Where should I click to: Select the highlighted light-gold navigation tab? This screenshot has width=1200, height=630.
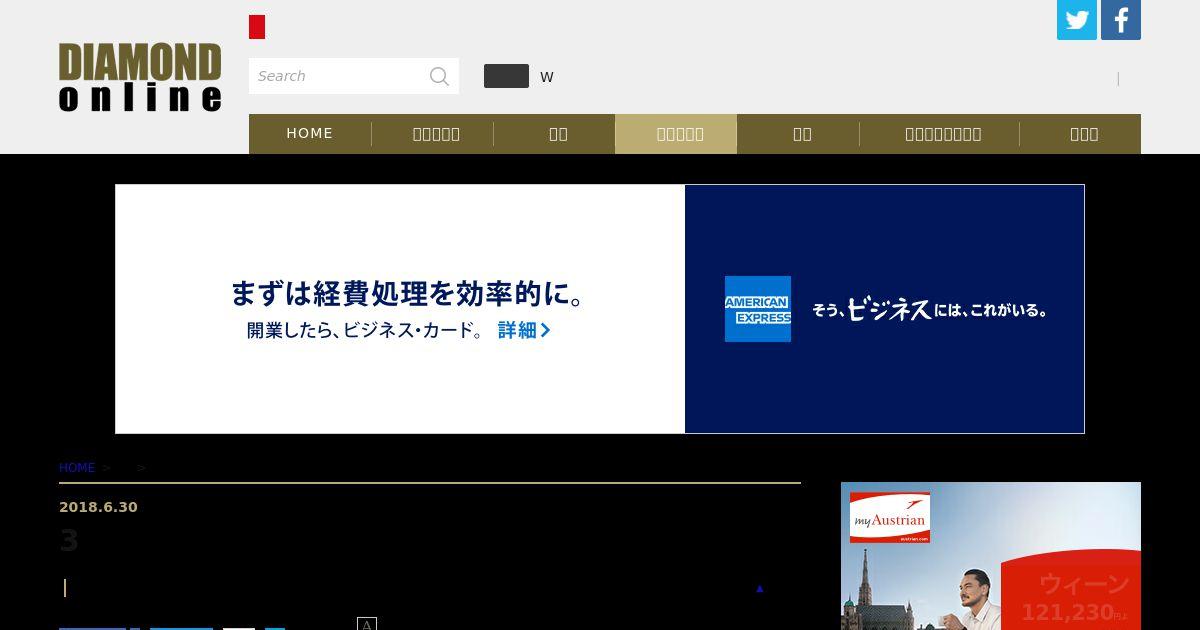point(676,133)
